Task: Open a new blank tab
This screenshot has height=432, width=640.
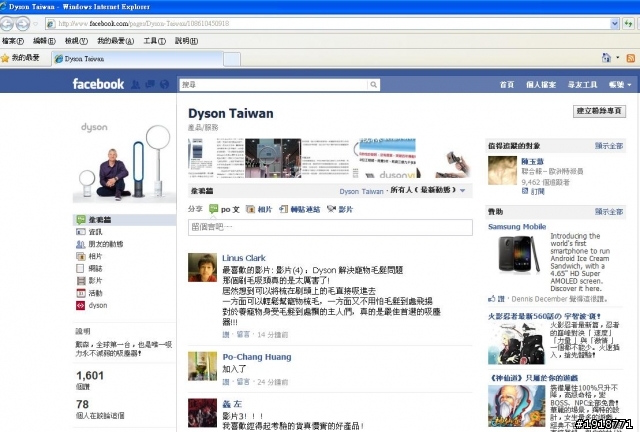Action: tap(232, 59)
